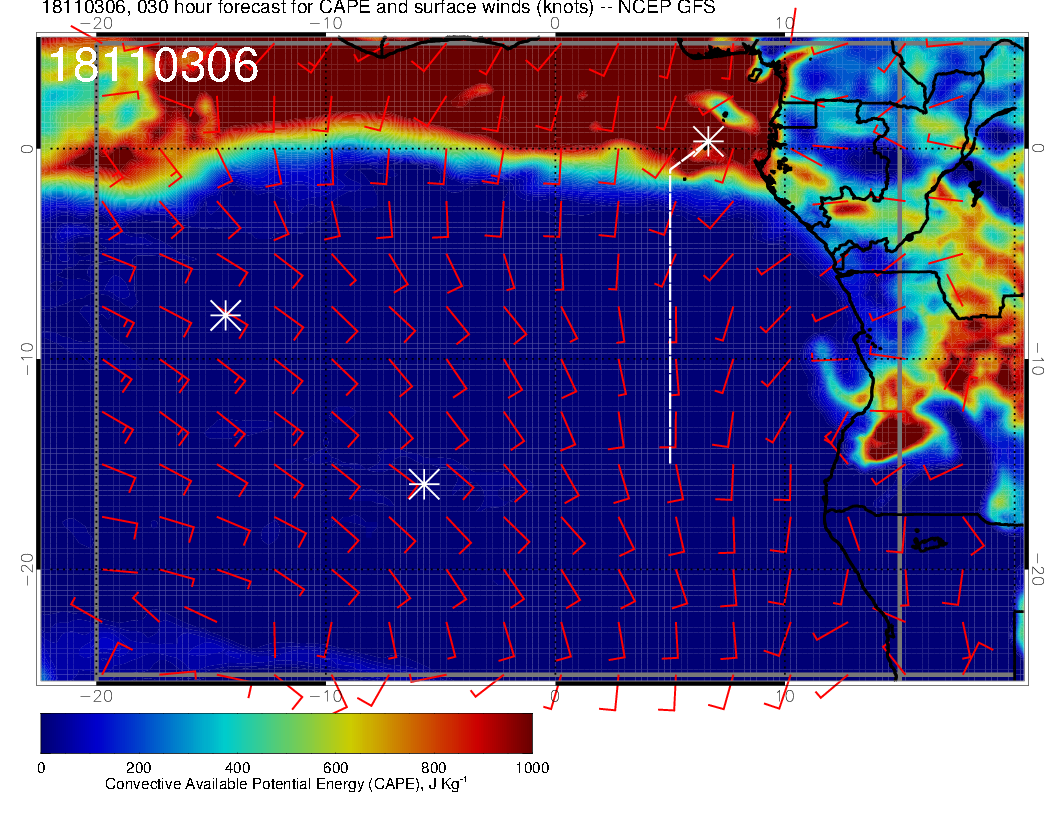Click the colorbar label 200

pos(139,768)
